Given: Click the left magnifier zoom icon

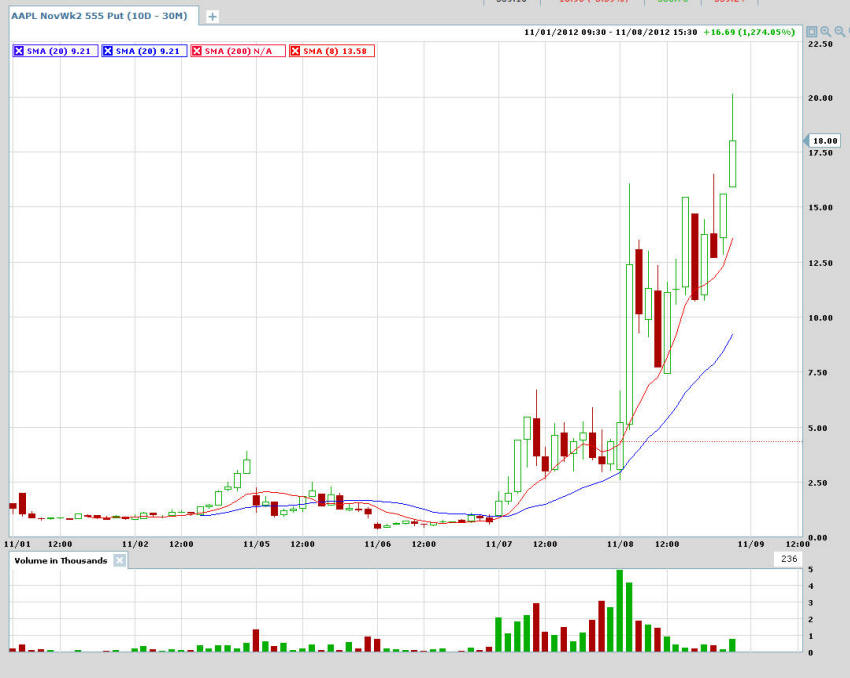Looking at the screenshot, I should pos(826,32).
